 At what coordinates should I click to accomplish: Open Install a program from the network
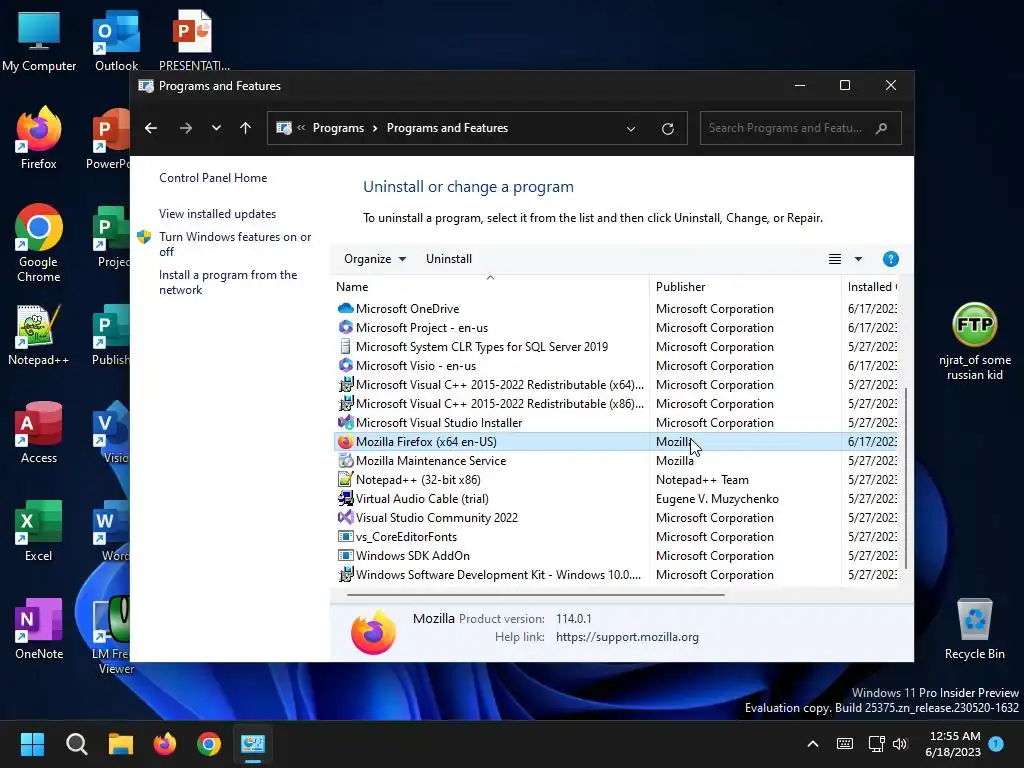coord(228,282)
